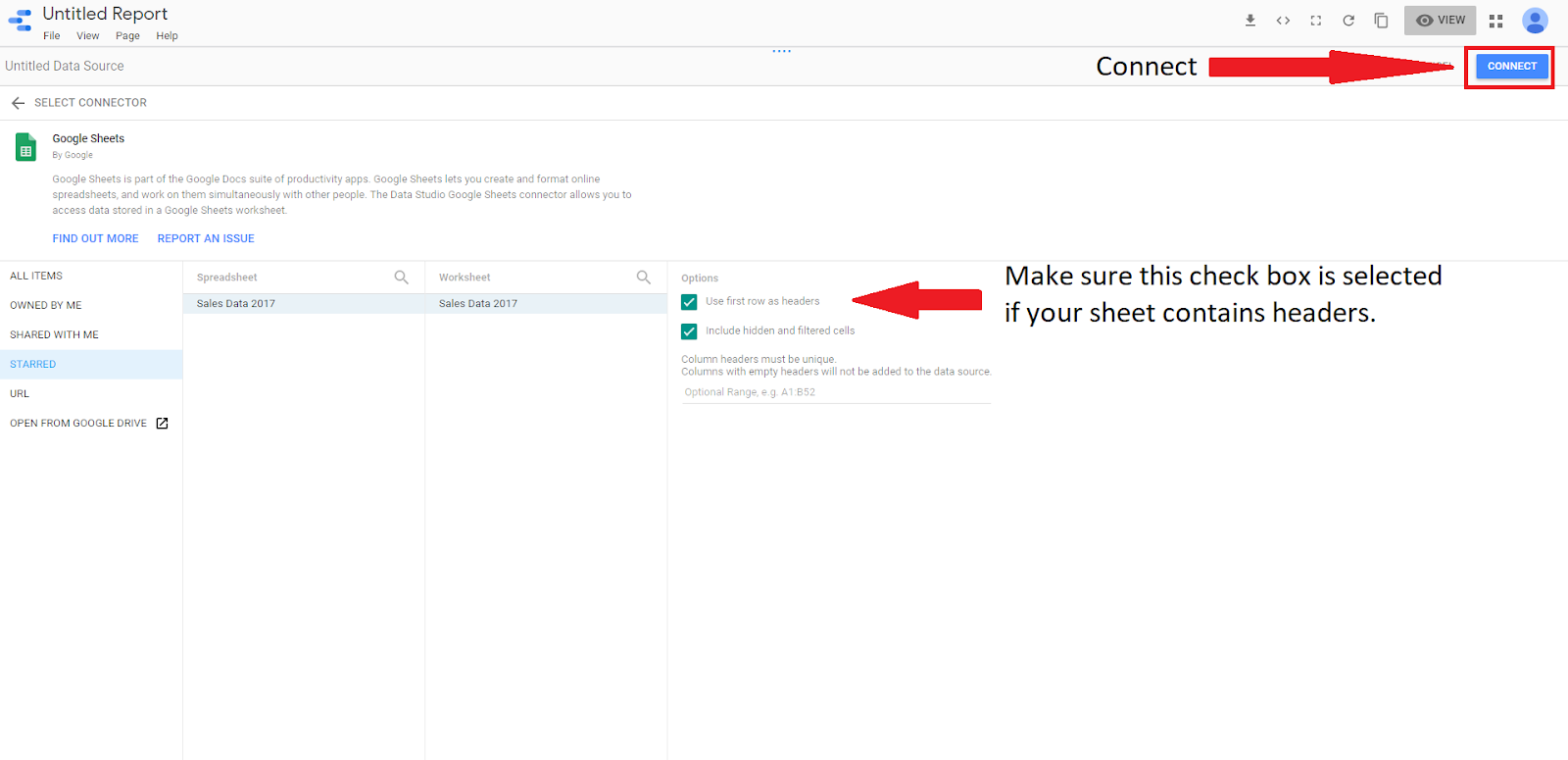Toggle 'Include hidden and filtered cells' checkbox
The width and height of the screenshot is (1568, 760).
tap(689, 331)
